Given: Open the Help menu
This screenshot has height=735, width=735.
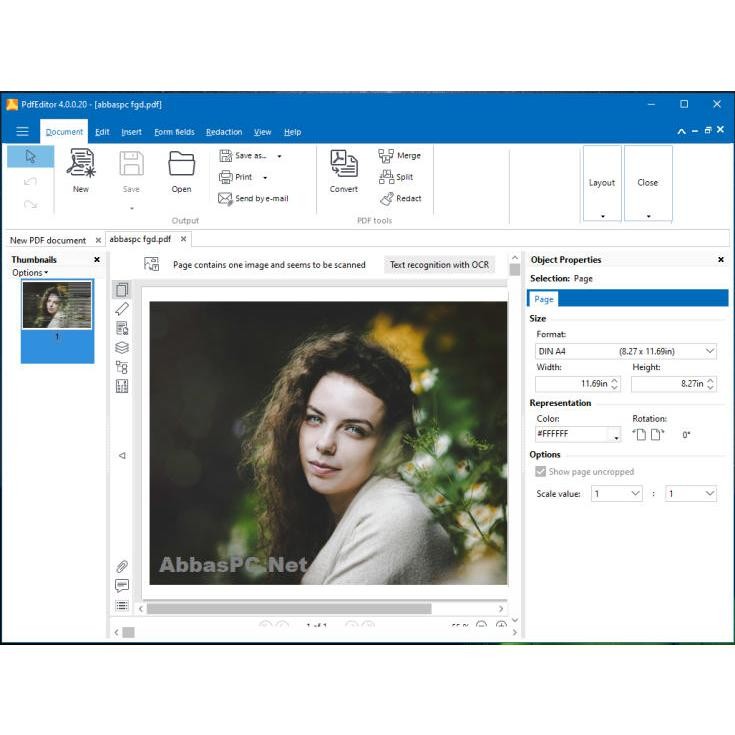Looking at the screenshot, I should coord(292,132).
